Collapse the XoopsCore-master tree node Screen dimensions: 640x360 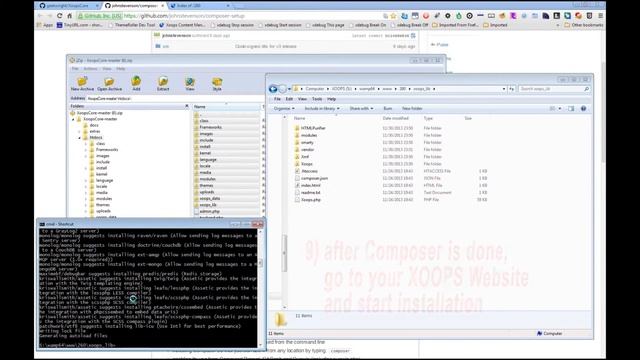click(x=73, y=119)
